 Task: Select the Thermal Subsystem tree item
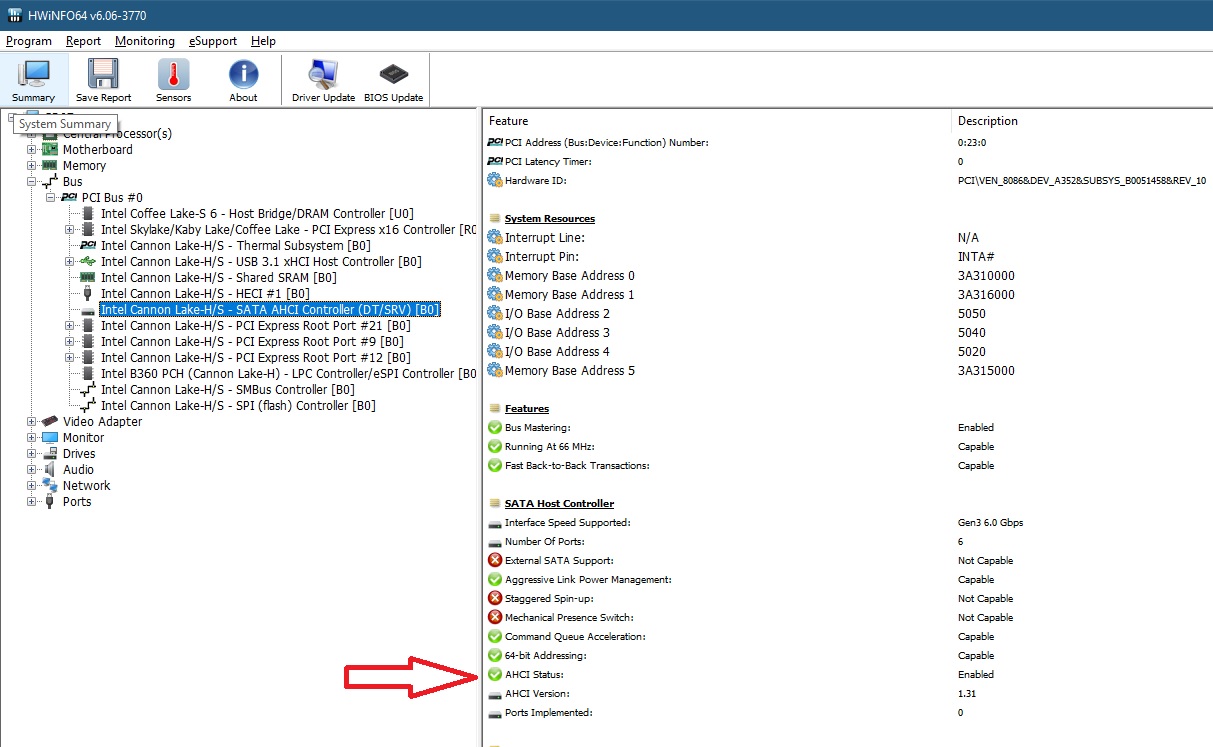click(236, 245)
